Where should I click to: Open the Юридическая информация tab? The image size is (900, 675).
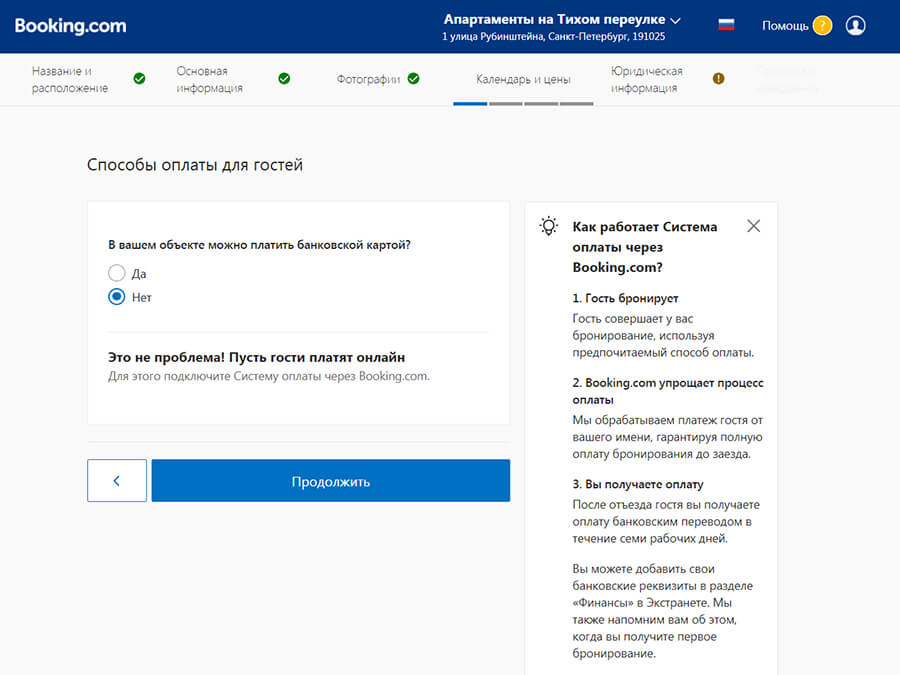[x=647, y=79]
